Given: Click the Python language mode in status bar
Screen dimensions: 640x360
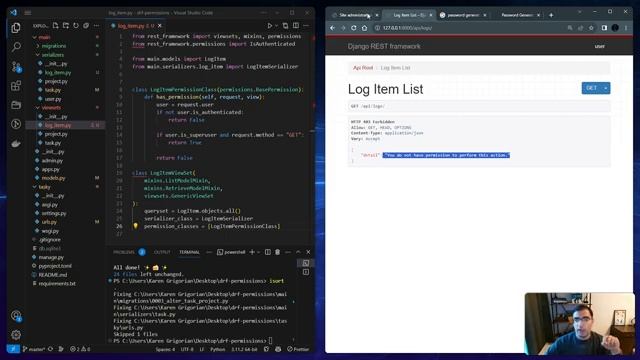Looking at the screenshot, I should pos(218,349).
